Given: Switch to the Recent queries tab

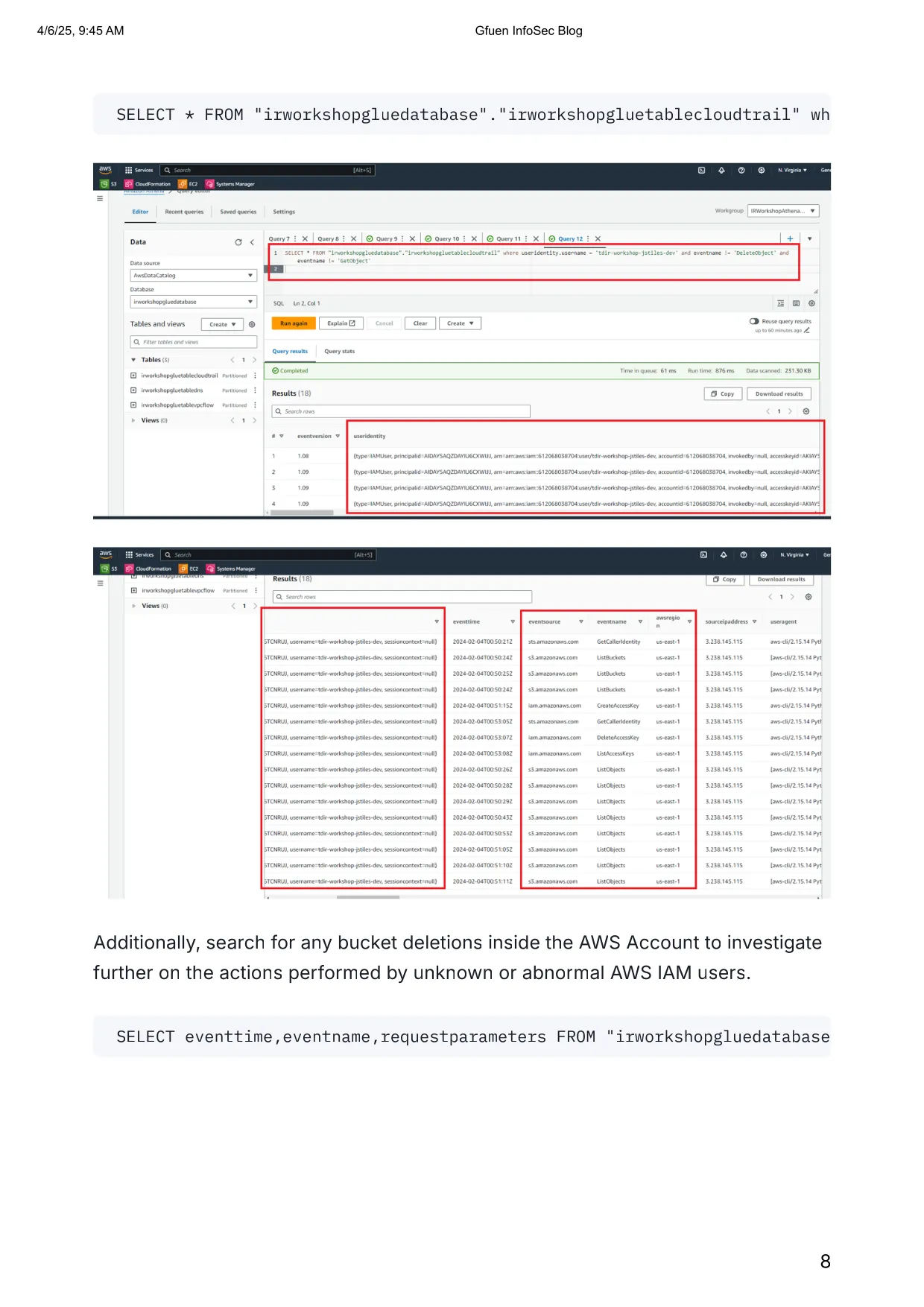Looking at the screenshot, I should 184,212.
